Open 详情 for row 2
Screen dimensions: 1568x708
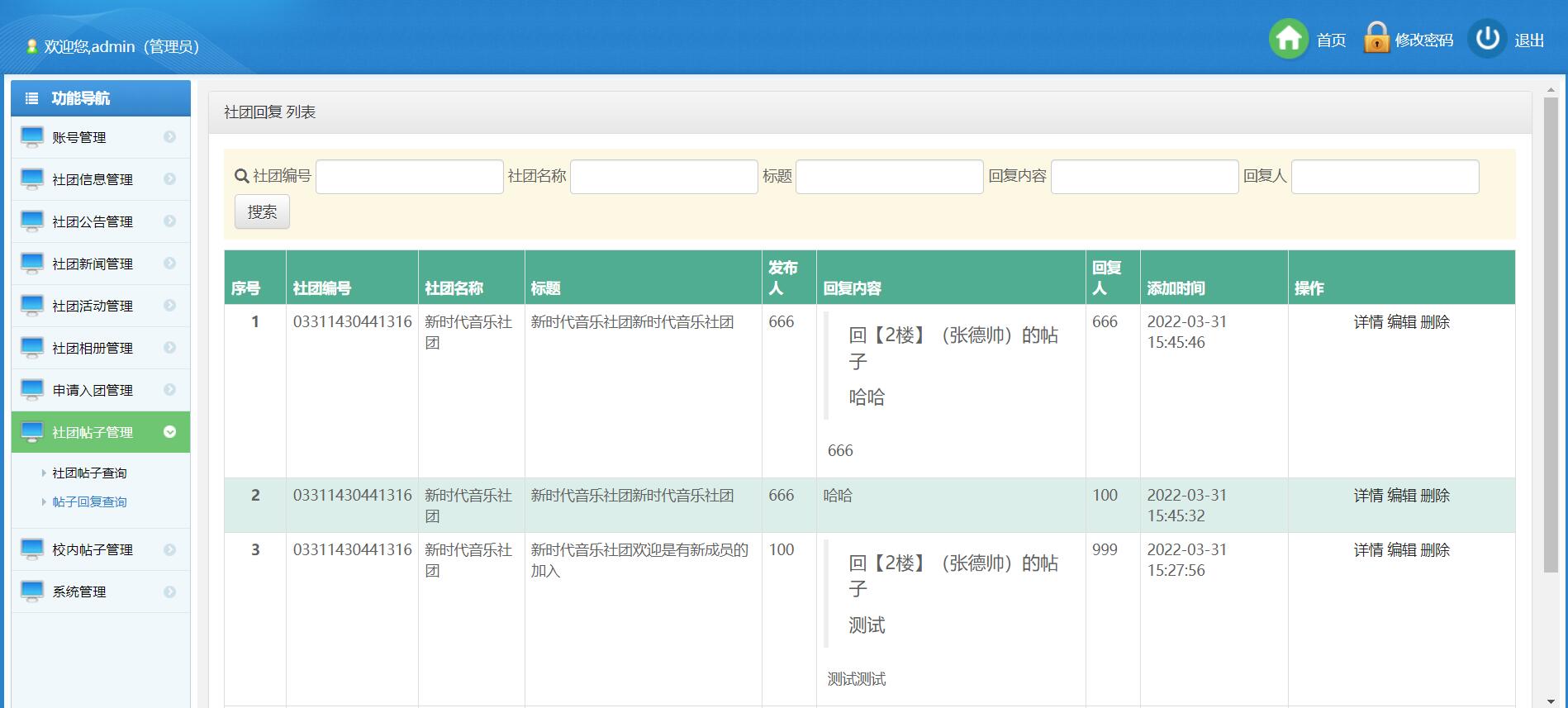(1368, 496)
